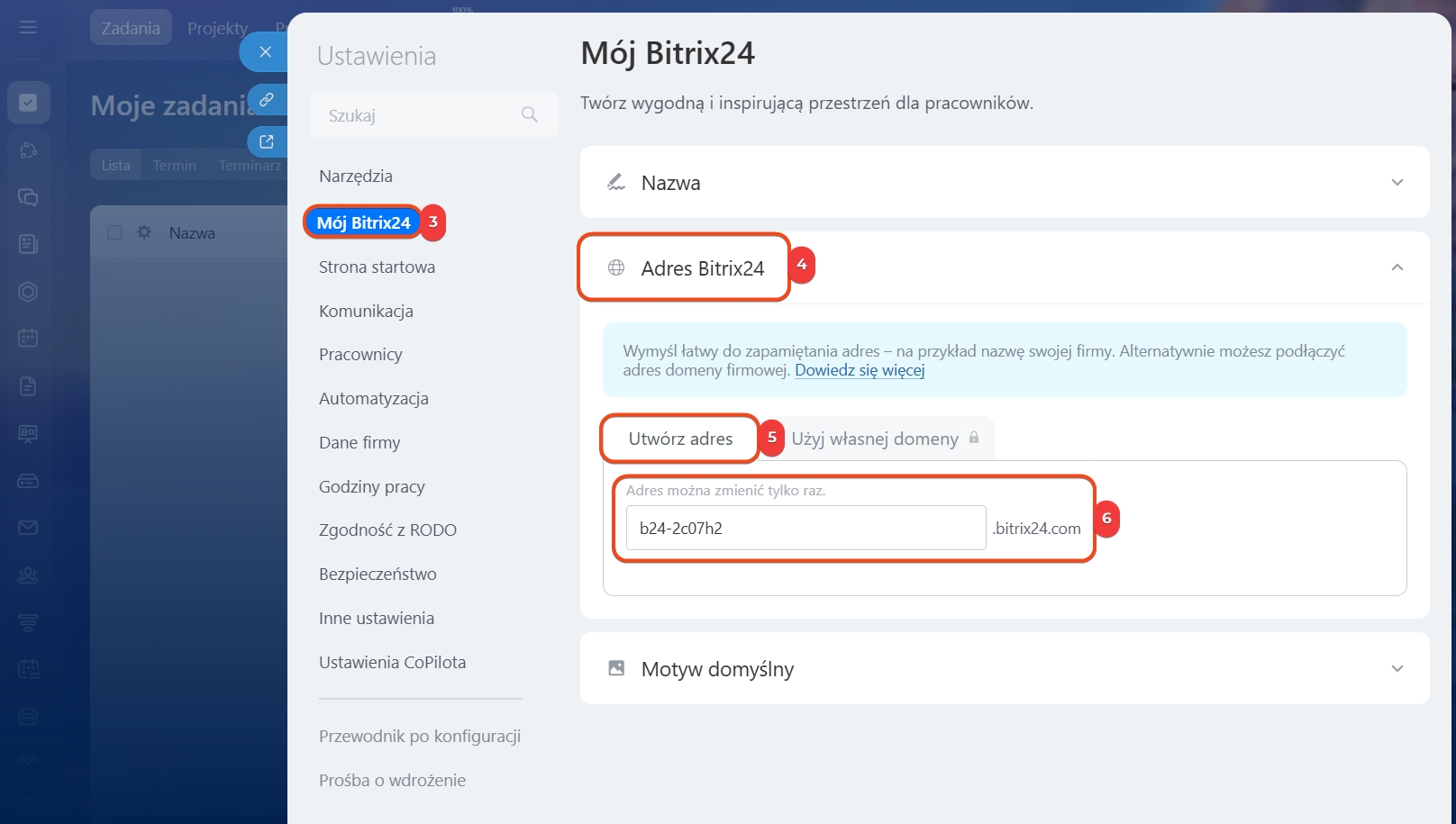The width and height of the screenshot is (1456, 824).
Task: Click the open in new window icon
Action: [267, 141]
